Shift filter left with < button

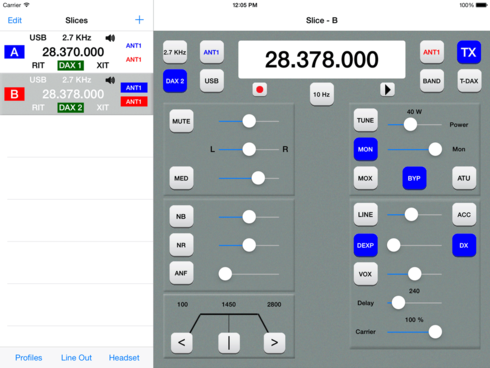[x=182, y=342]
